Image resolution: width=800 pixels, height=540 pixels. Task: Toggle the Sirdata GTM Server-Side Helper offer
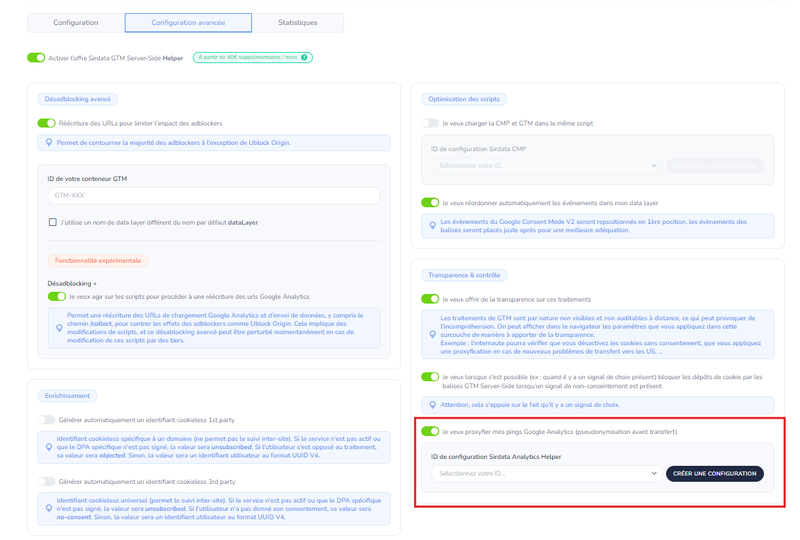(x=36, y=58)
